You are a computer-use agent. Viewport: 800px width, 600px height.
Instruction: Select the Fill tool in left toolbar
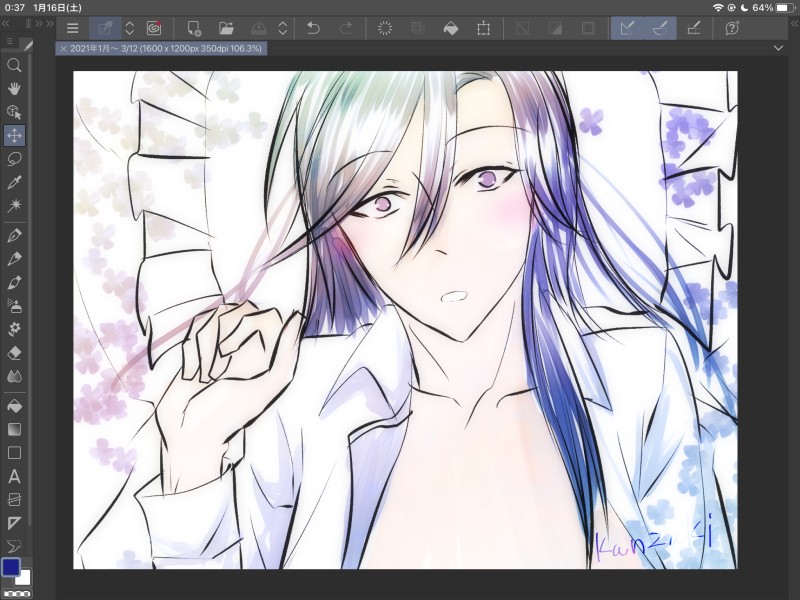[x=14, y=406]
